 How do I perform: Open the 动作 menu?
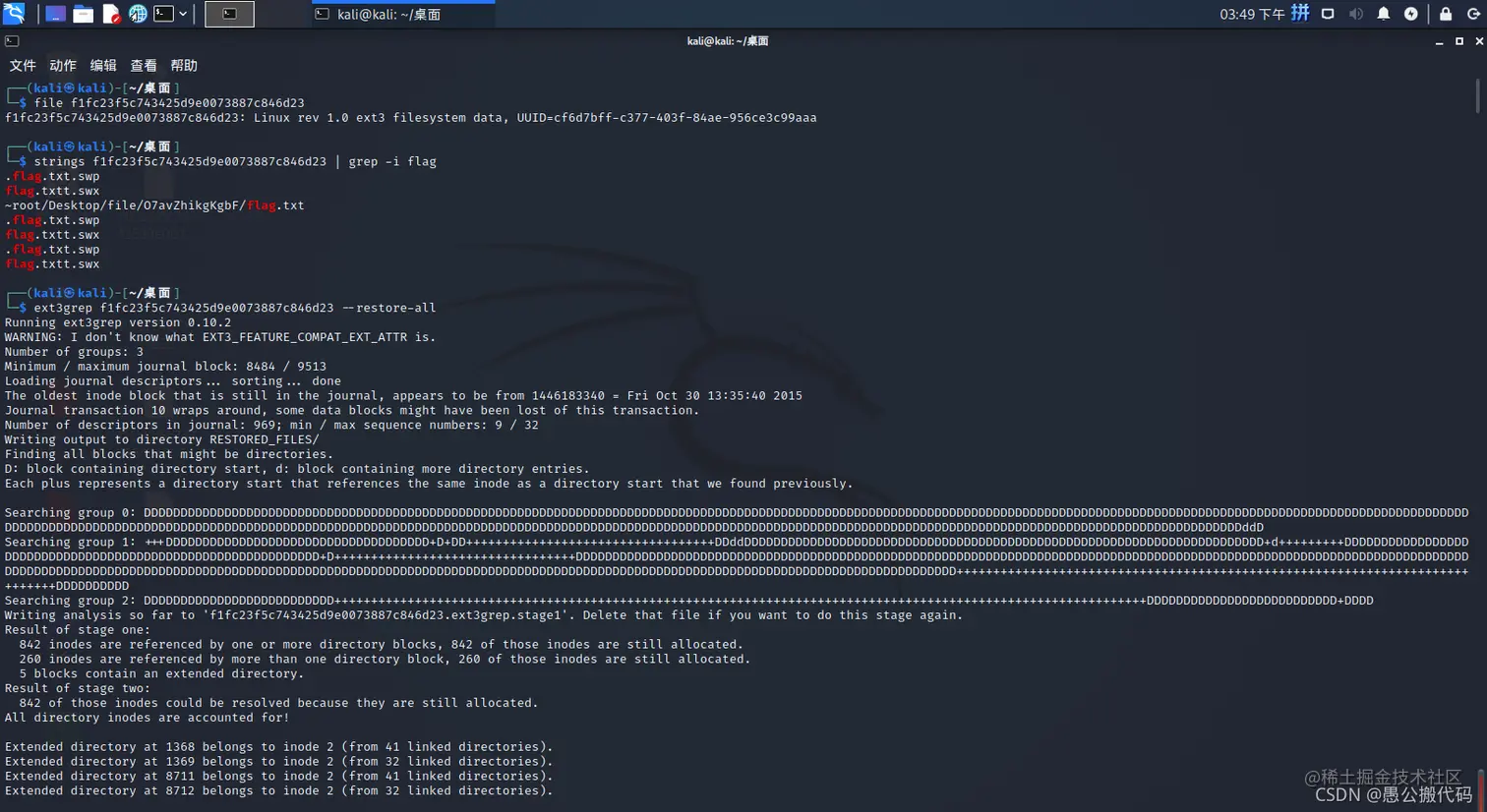[x=63, y=66]
